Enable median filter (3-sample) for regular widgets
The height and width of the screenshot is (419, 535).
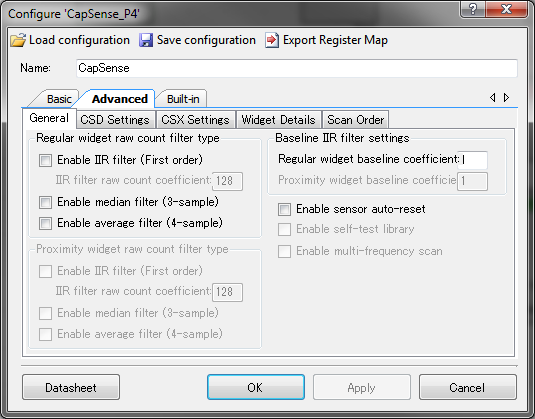click(45, 202)
